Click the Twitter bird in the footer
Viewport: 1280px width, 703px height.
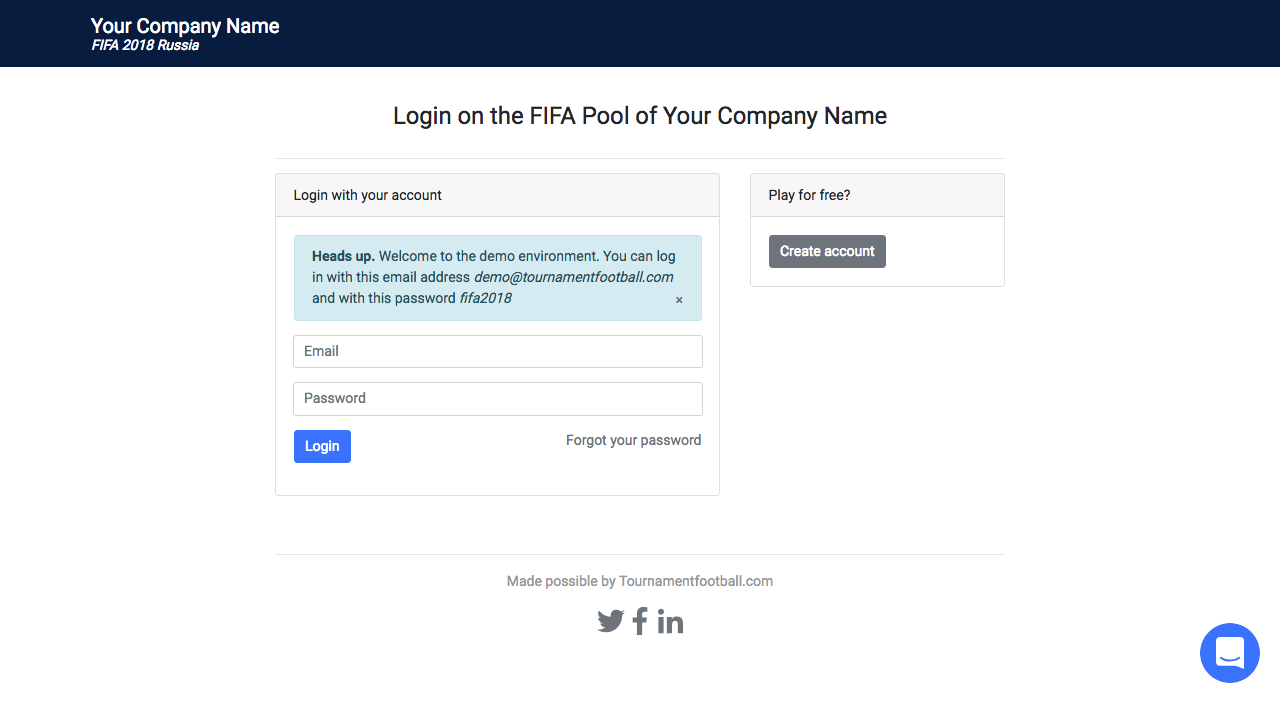coord(610,621)
